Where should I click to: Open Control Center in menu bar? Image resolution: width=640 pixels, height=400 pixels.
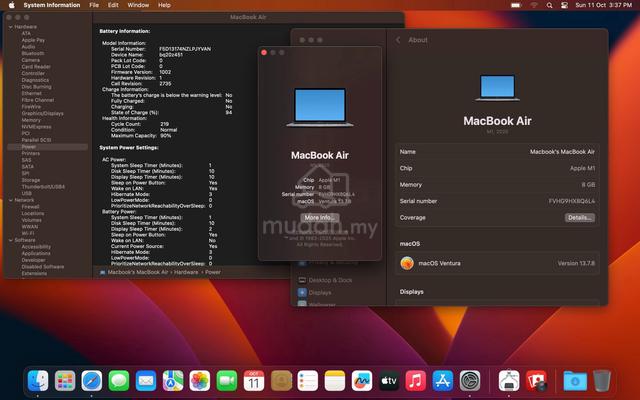pos(564,5)
